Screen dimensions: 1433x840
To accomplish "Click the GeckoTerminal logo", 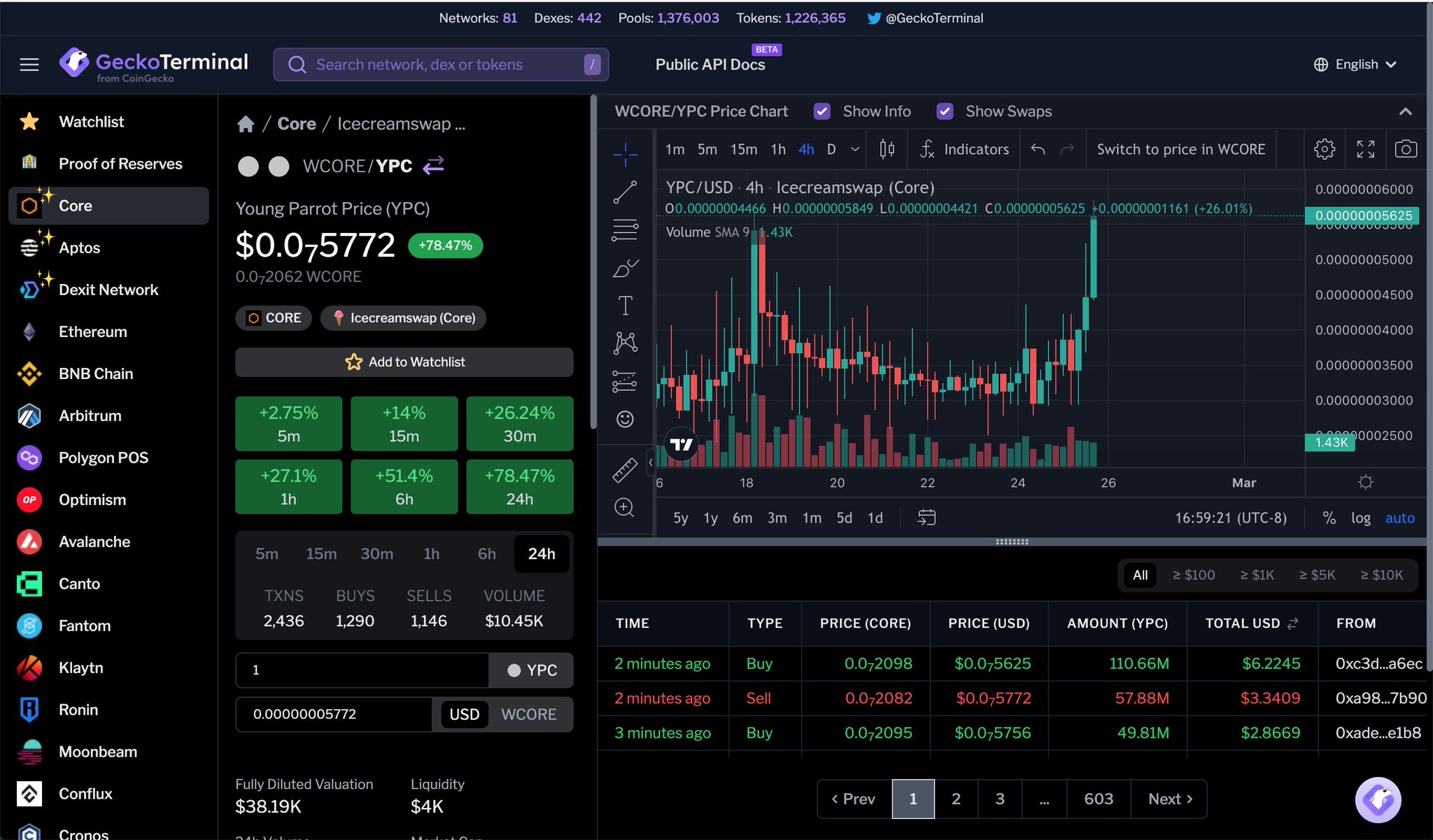I will coord(154,65).
